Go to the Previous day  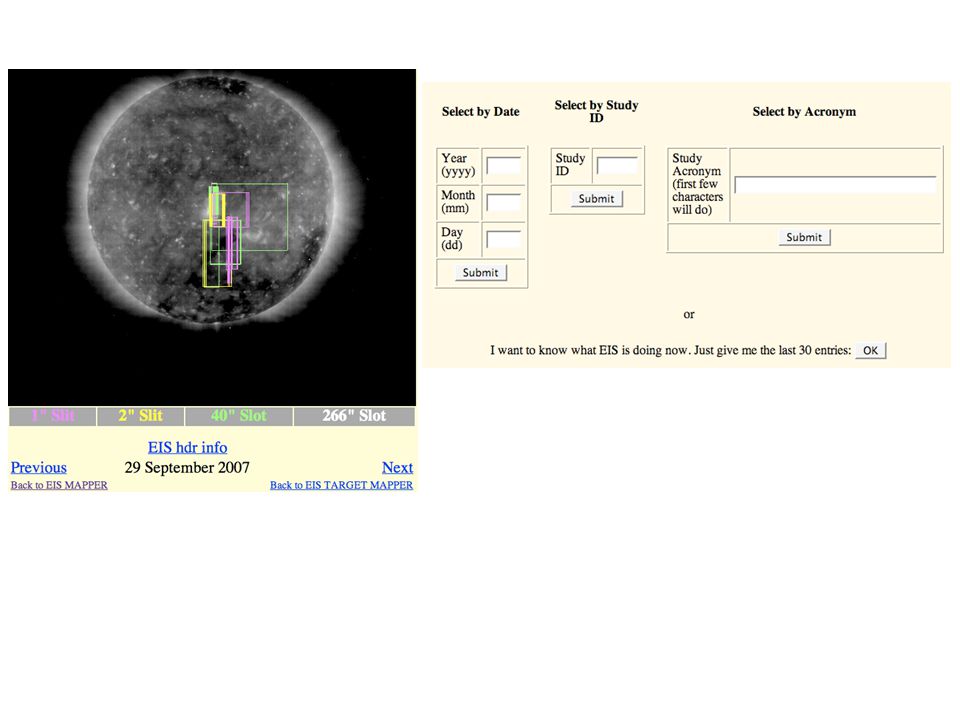39,467
